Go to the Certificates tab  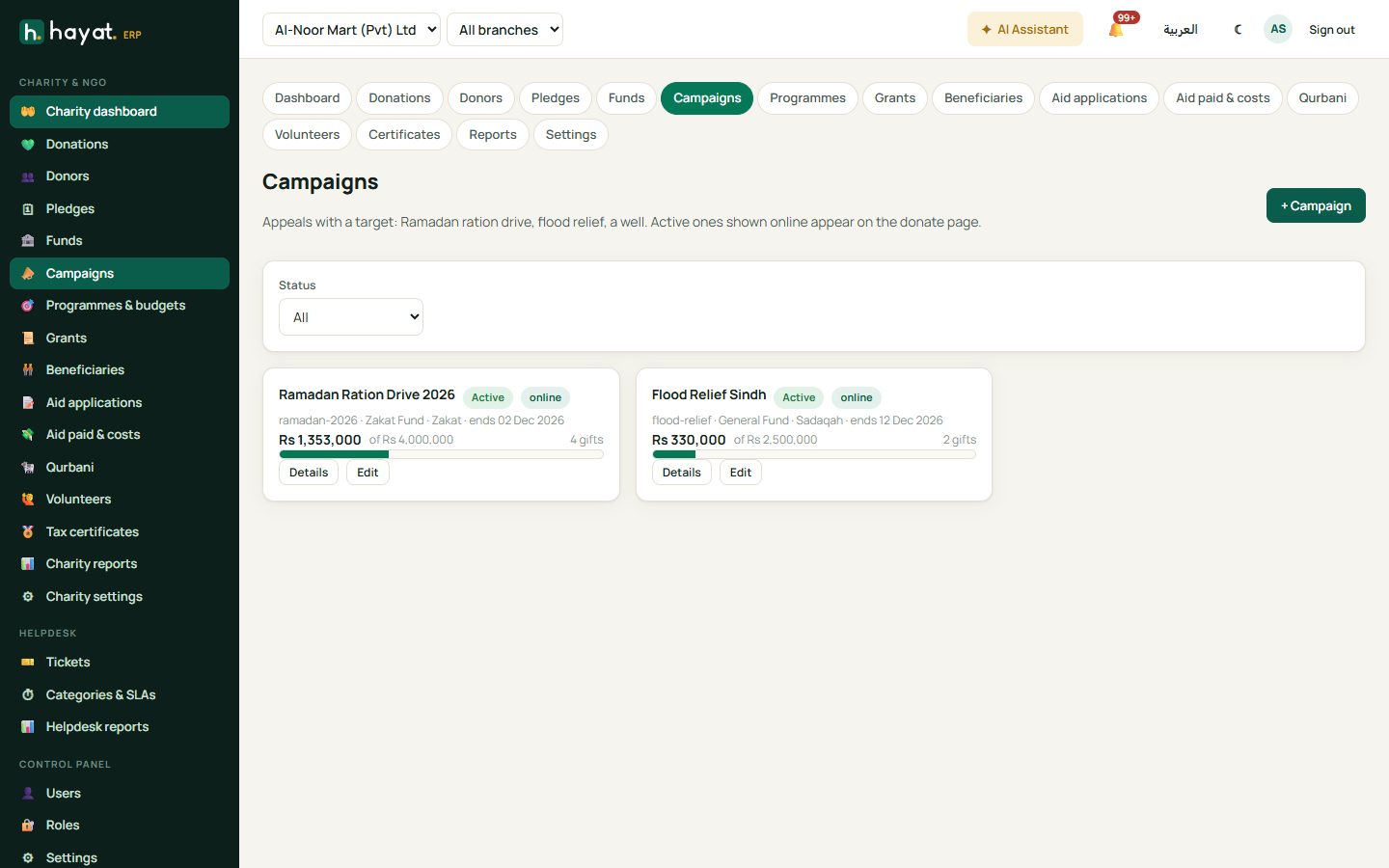tap(404, 135)
